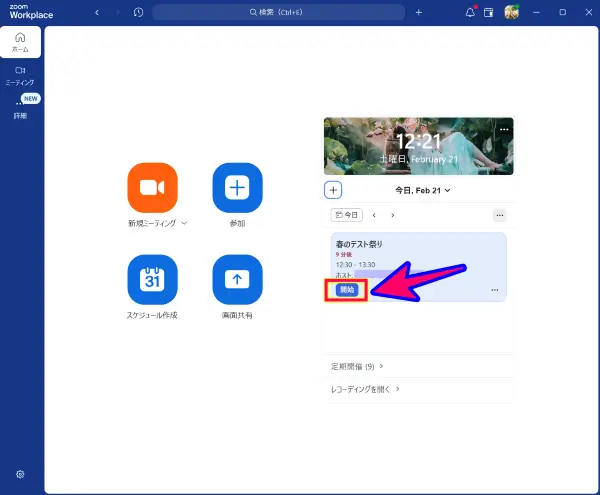
Task: Click the orange New Meeting camera icon
Action: (x=152, y=188)
